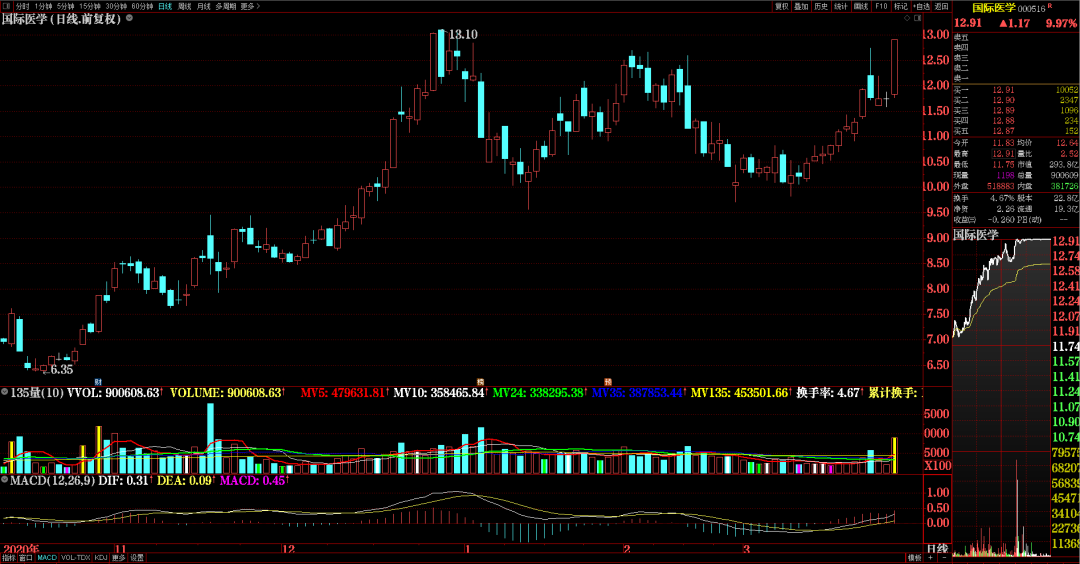Screen dimensions: 1080x564
Task: Select the MACD indicator tab
Action: pyautogui.click(x=47, y=558)
